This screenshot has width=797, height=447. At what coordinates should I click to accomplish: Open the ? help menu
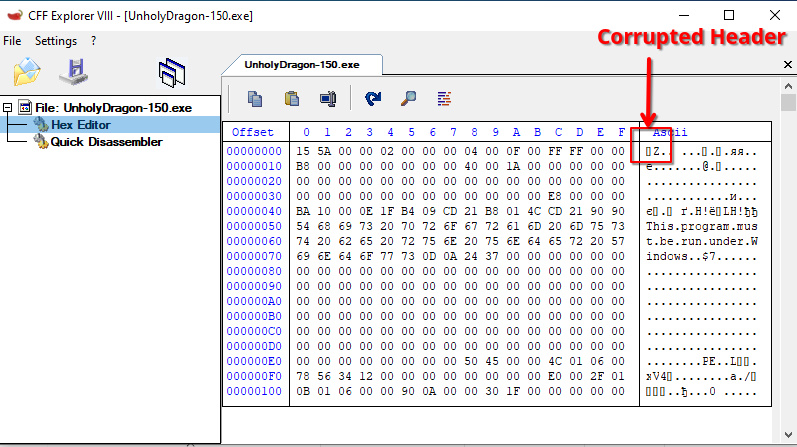tap(93, 41)
